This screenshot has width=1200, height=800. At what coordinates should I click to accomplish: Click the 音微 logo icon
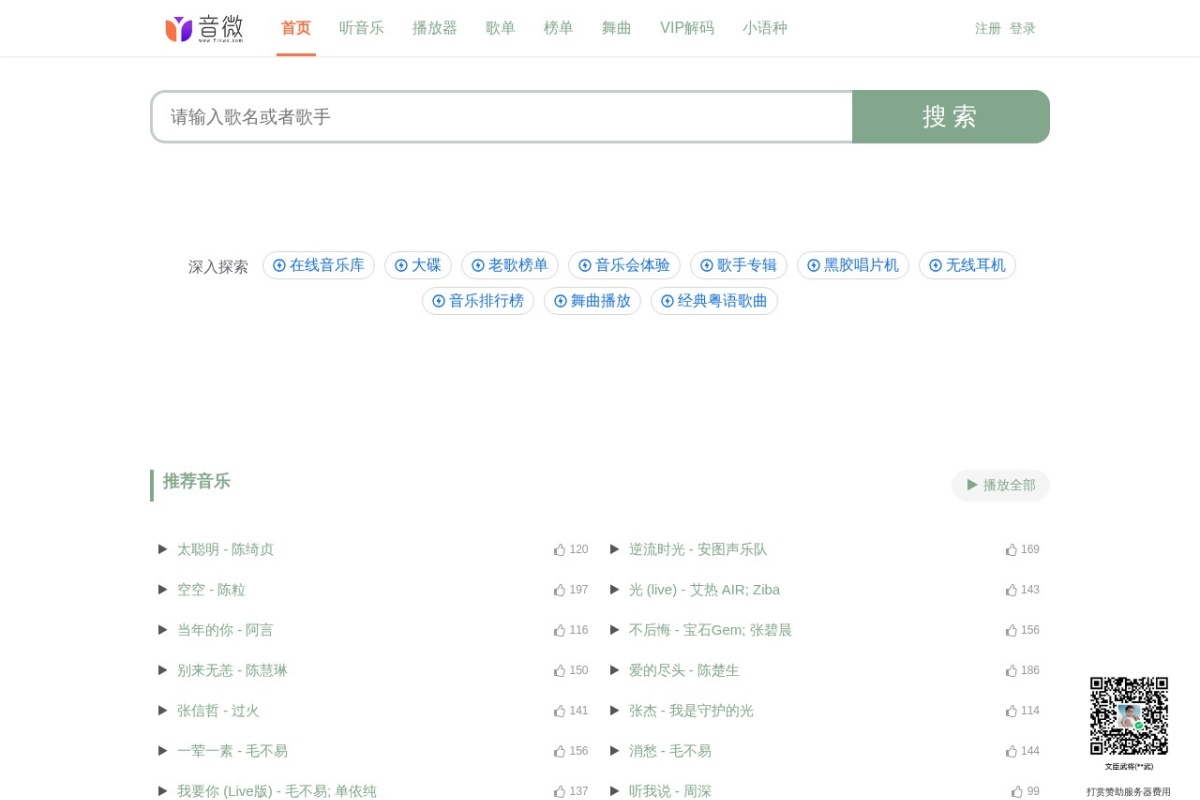[179, 29]
